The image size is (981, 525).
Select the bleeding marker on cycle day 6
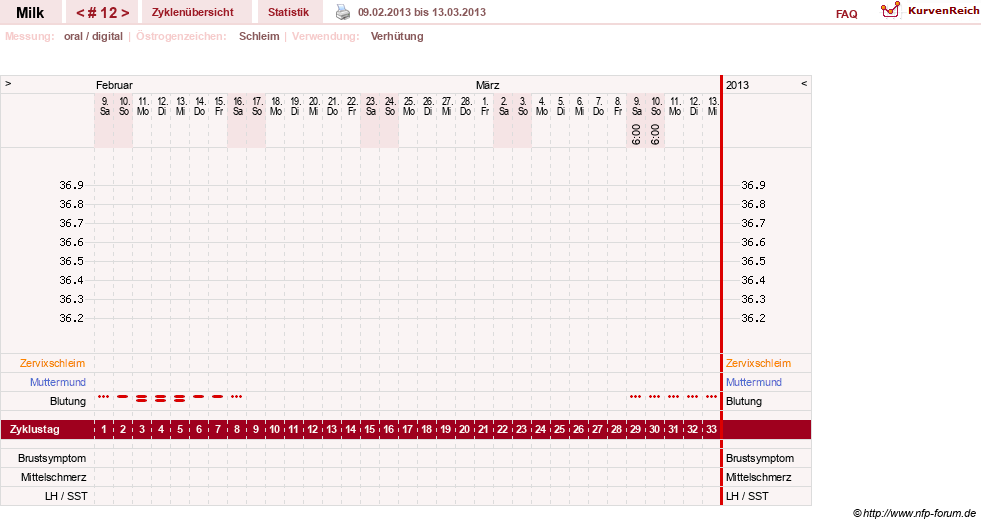(x=198, y=397)
